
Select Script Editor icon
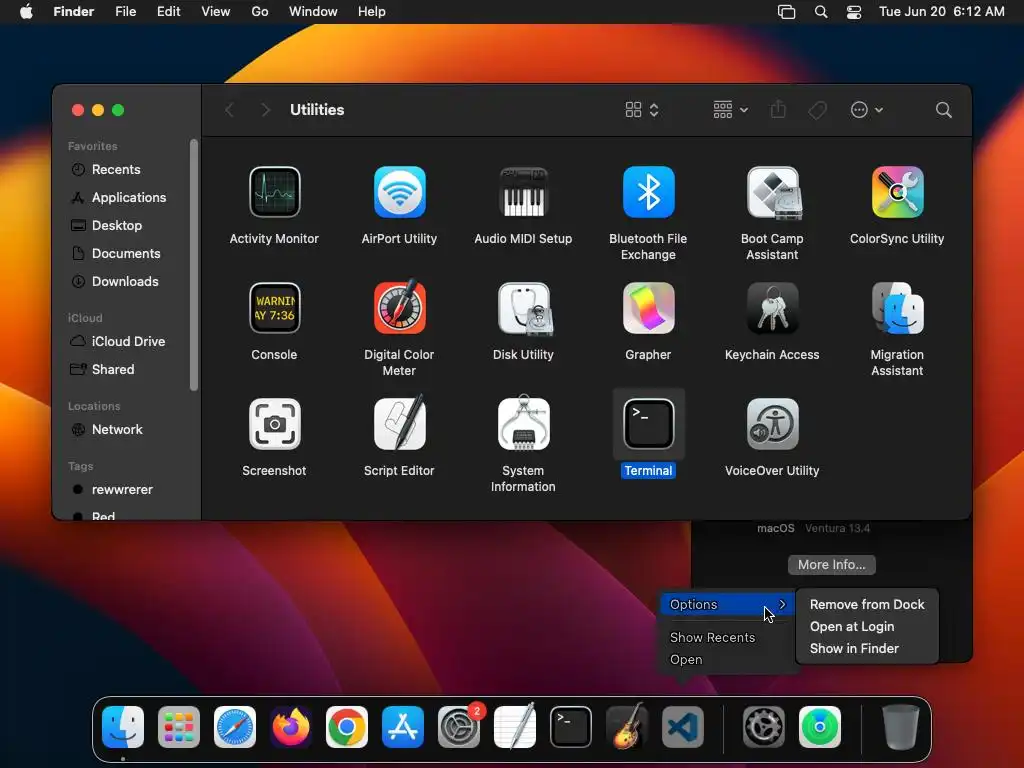(399, 424)
